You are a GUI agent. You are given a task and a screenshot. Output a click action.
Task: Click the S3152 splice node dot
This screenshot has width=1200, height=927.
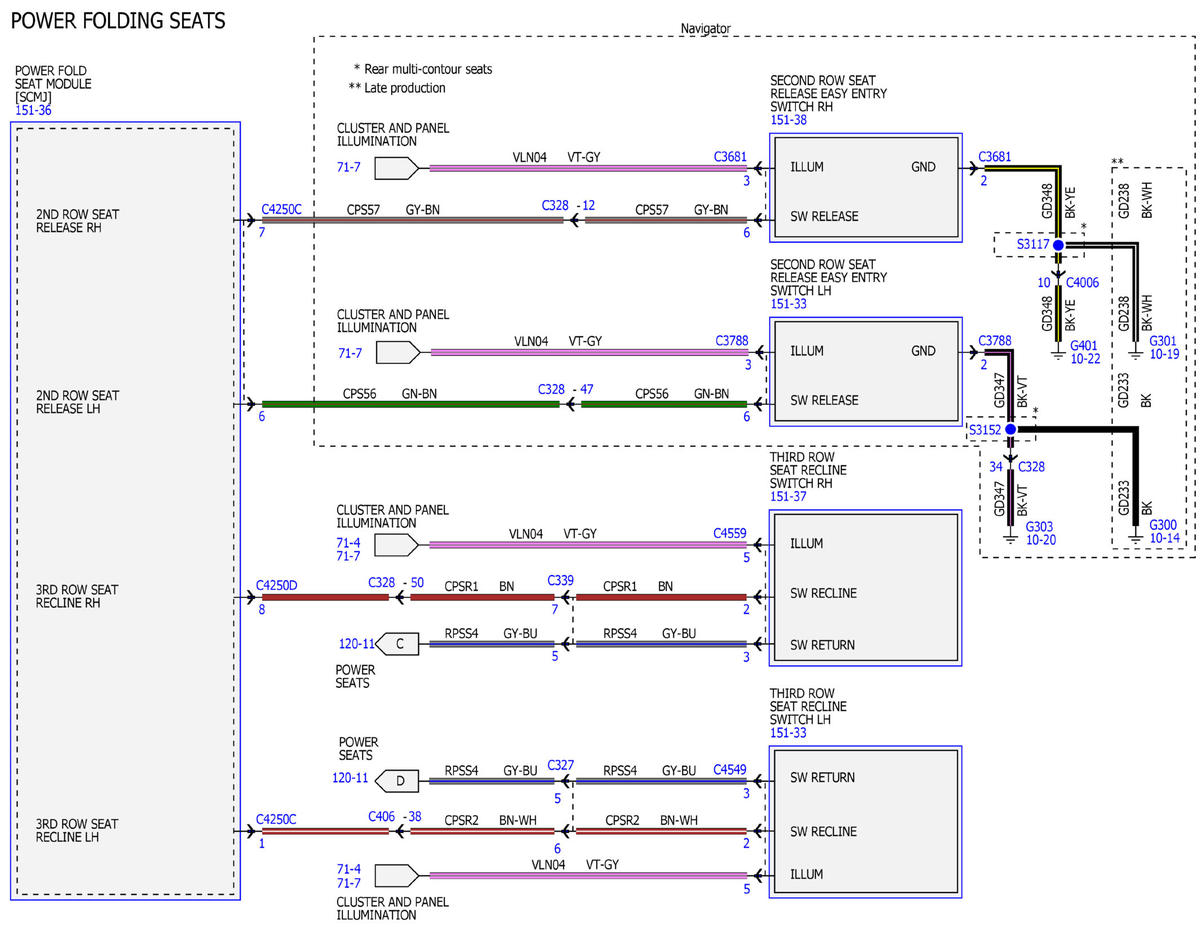tap(1010, 429)
